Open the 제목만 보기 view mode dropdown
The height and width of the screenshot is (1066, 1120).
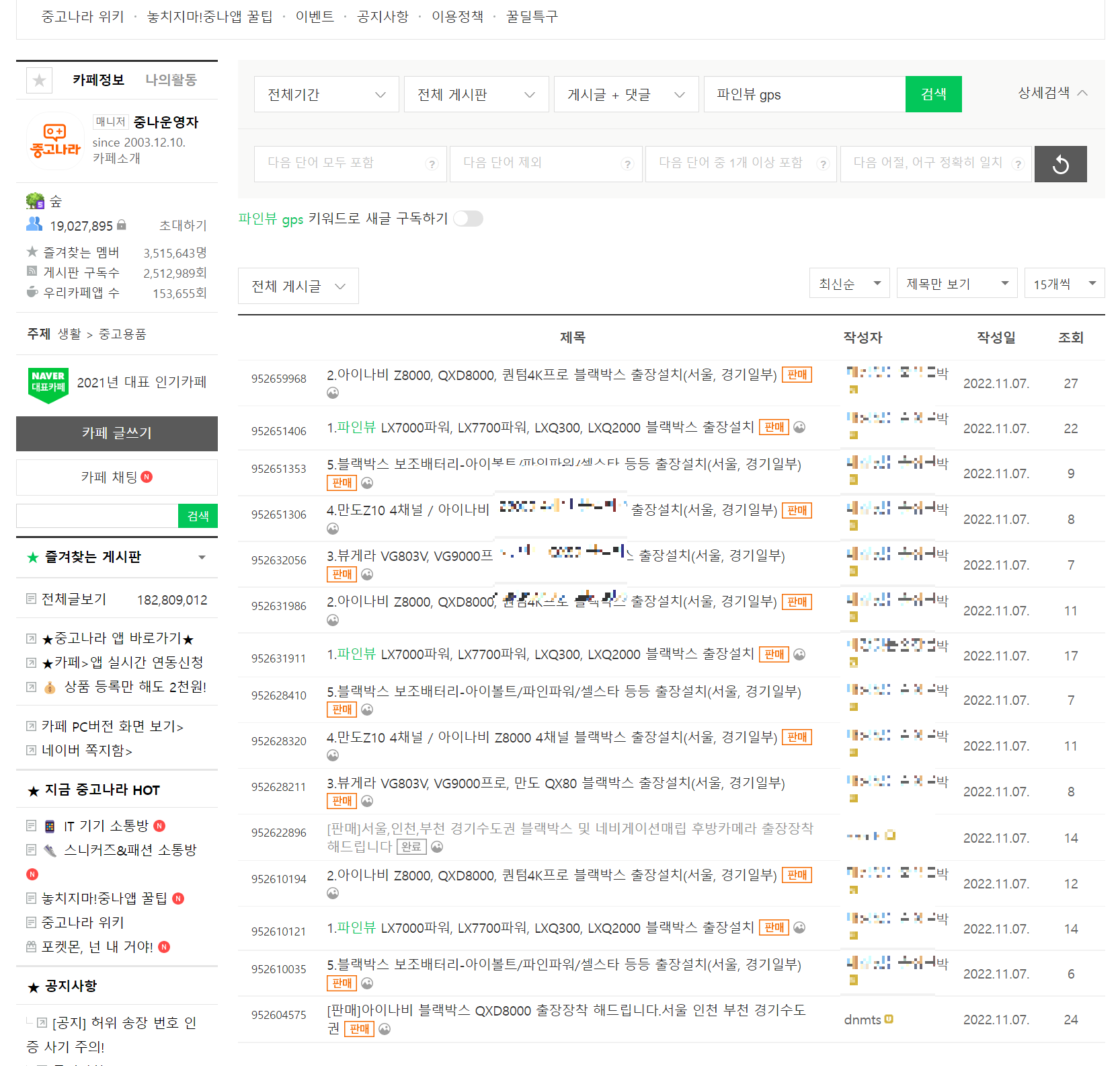point(957,283)
